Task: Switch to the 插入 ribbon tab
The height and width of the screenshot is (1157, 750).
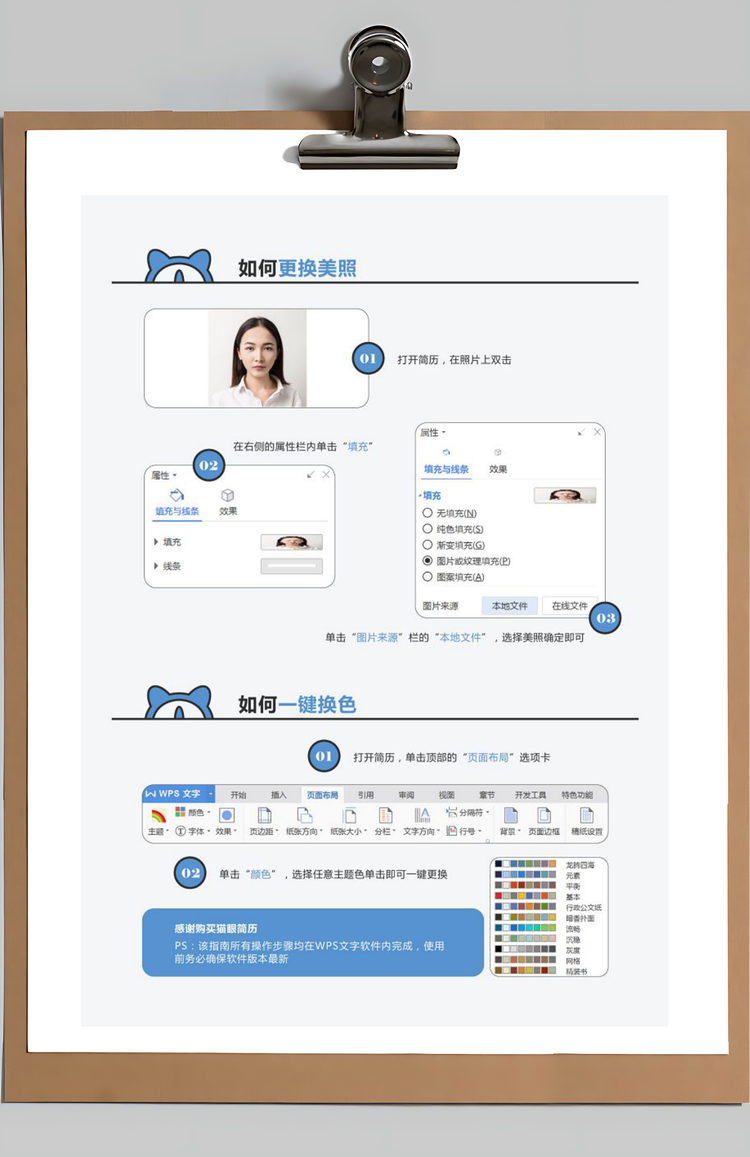Action: coord(278,795)
